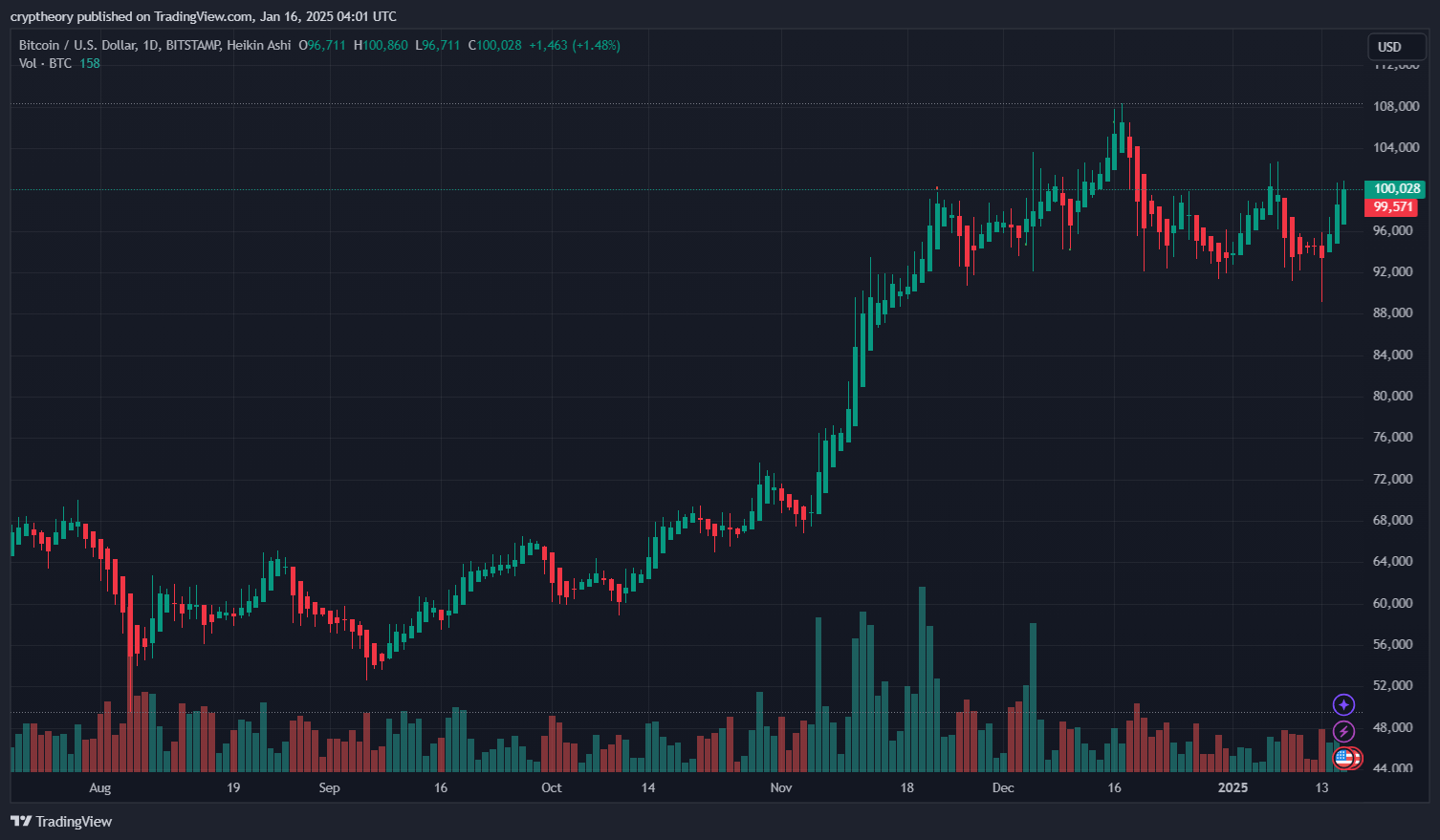Screen dimensions: 1440x840
Task: Click the 19 date label on time axis
Action: pos(233,787)
